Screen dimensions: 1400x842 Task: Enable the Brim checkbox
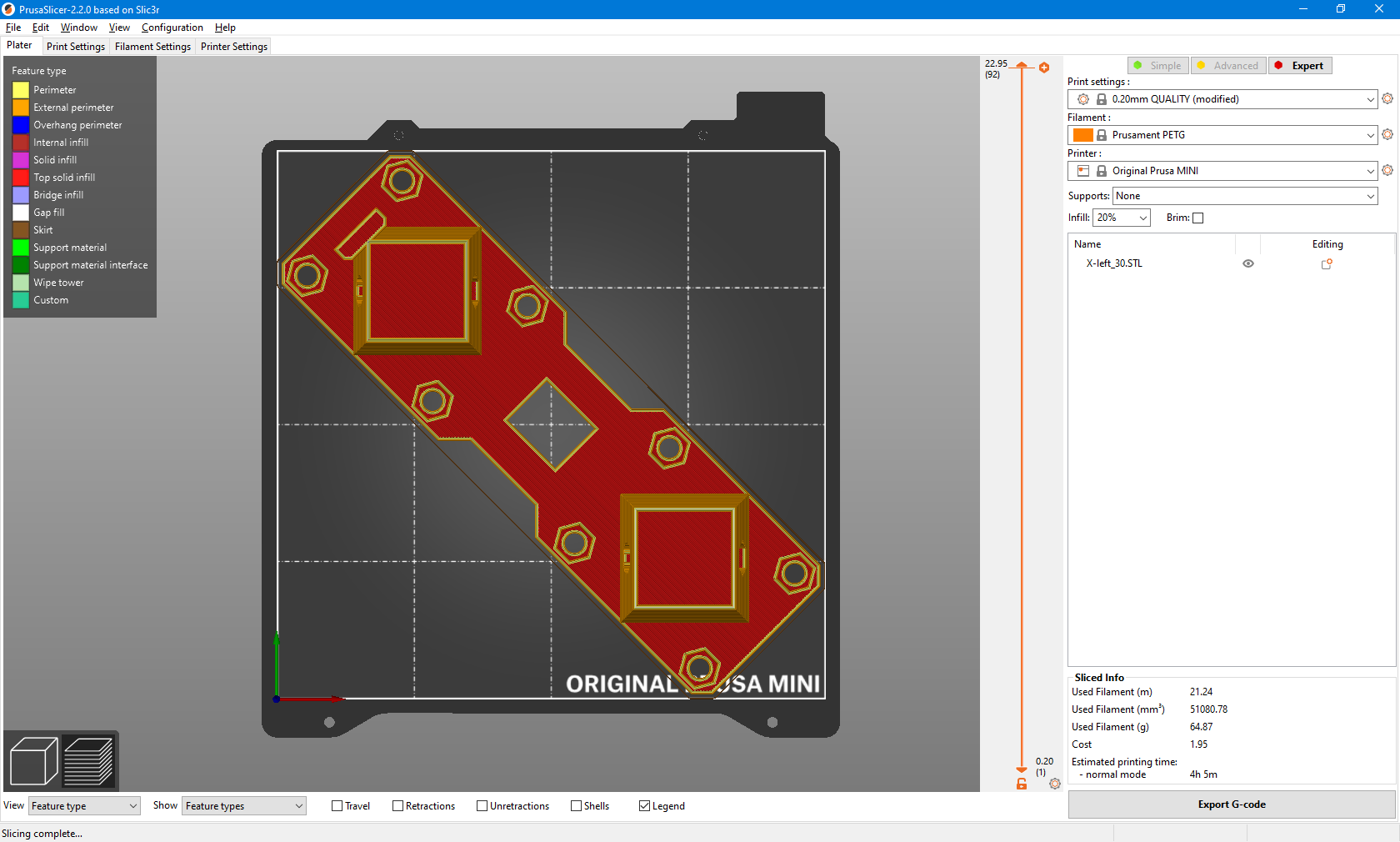(1198, 218)
